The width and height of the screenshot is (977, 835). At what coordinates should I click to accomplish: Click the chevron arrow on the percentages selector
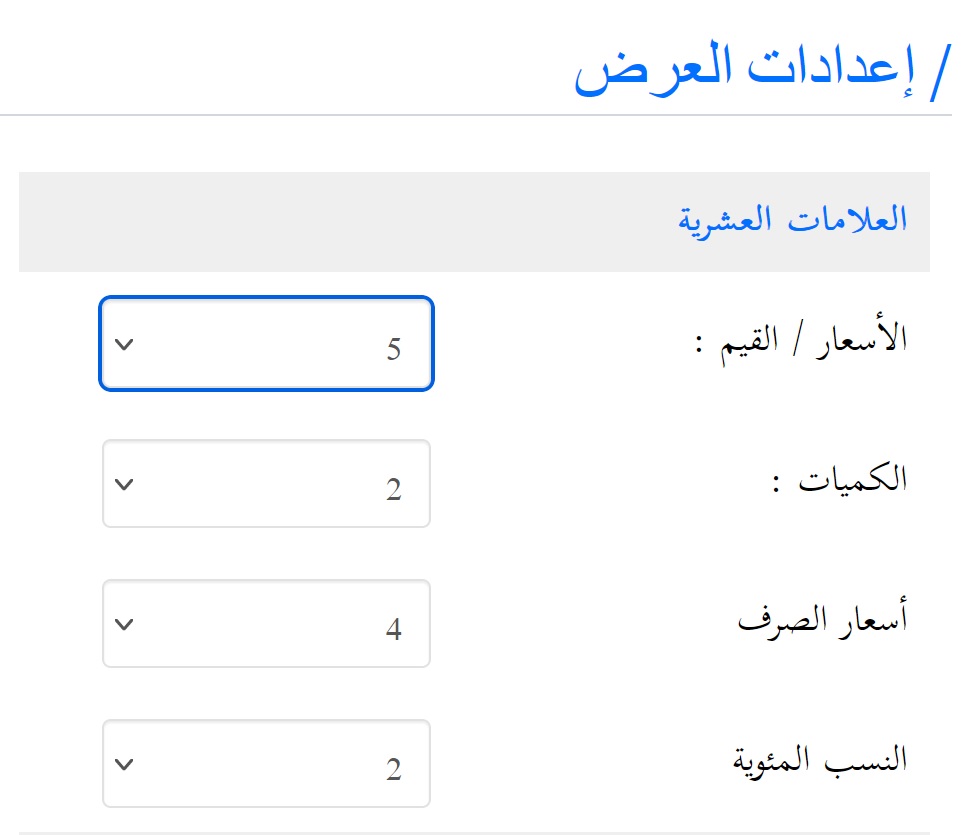pos(123,763)
